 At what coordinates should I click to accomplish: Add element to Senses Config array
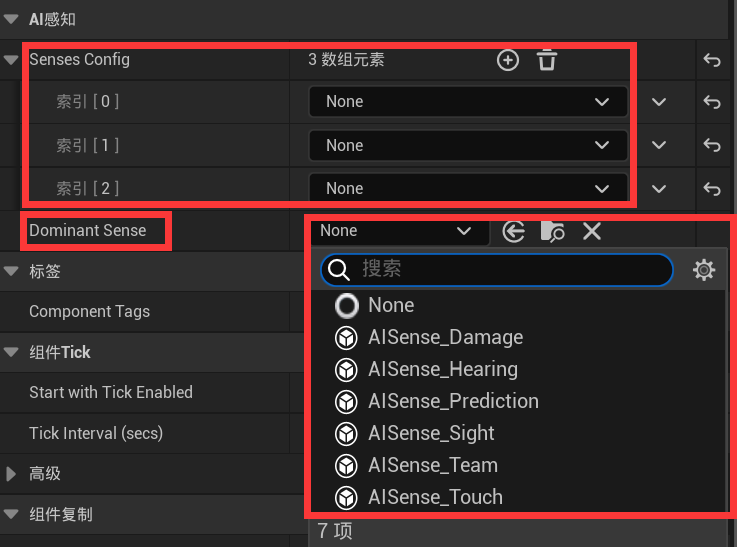coord(508,60)
